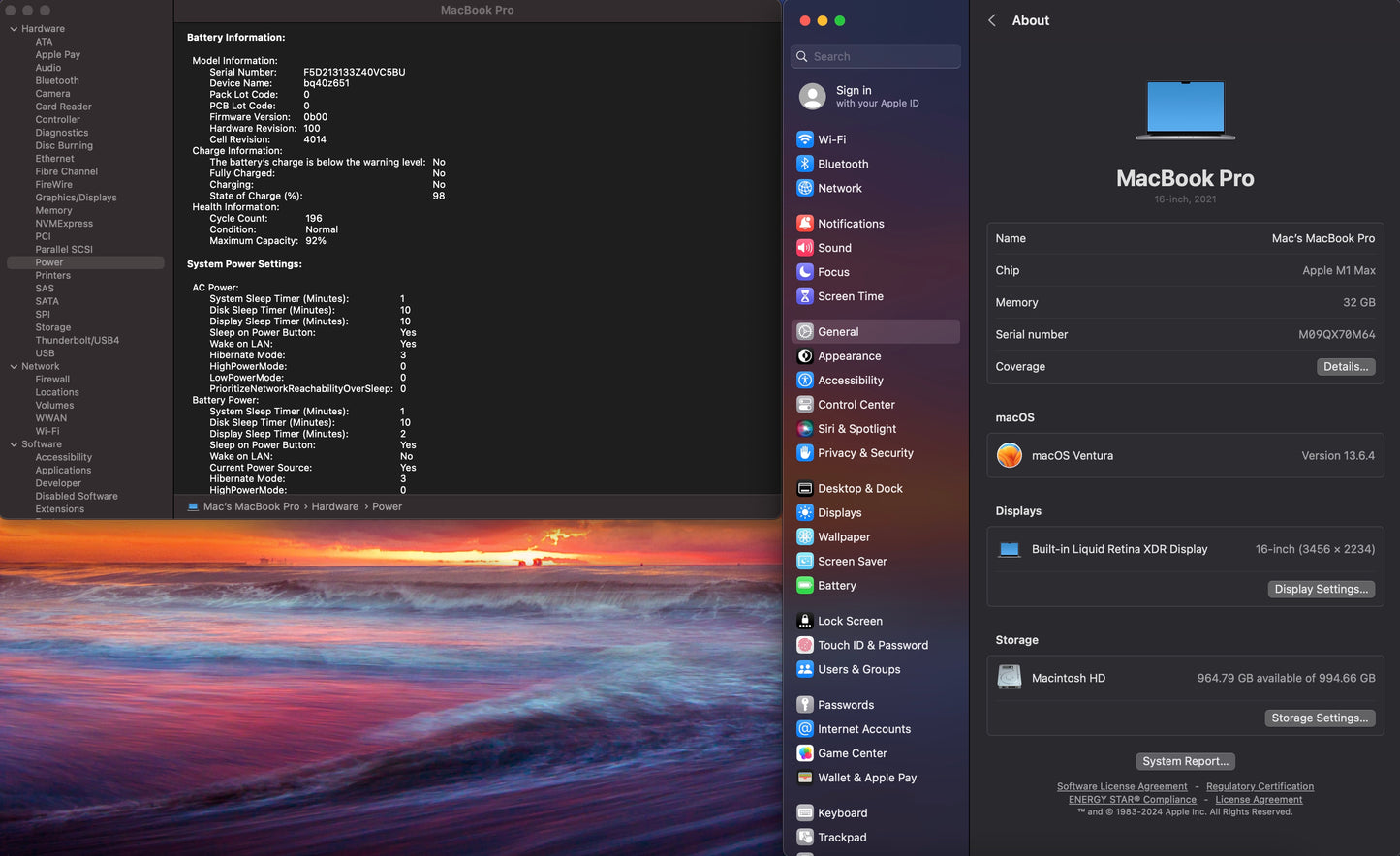
Task: Open Screen Time hourglass icon
Action: 804,296
